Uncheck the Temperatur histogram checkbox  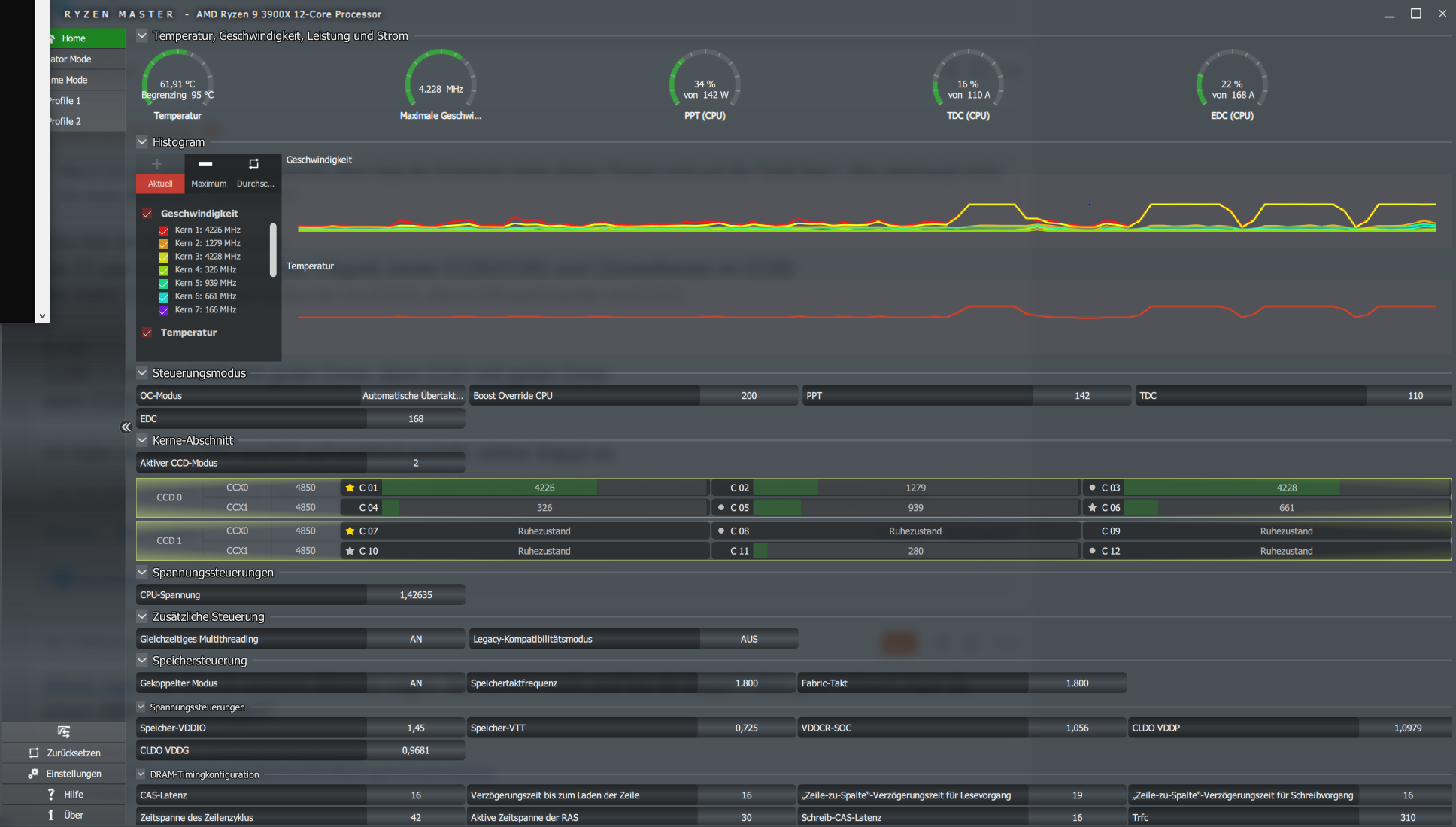click(147, 333)
